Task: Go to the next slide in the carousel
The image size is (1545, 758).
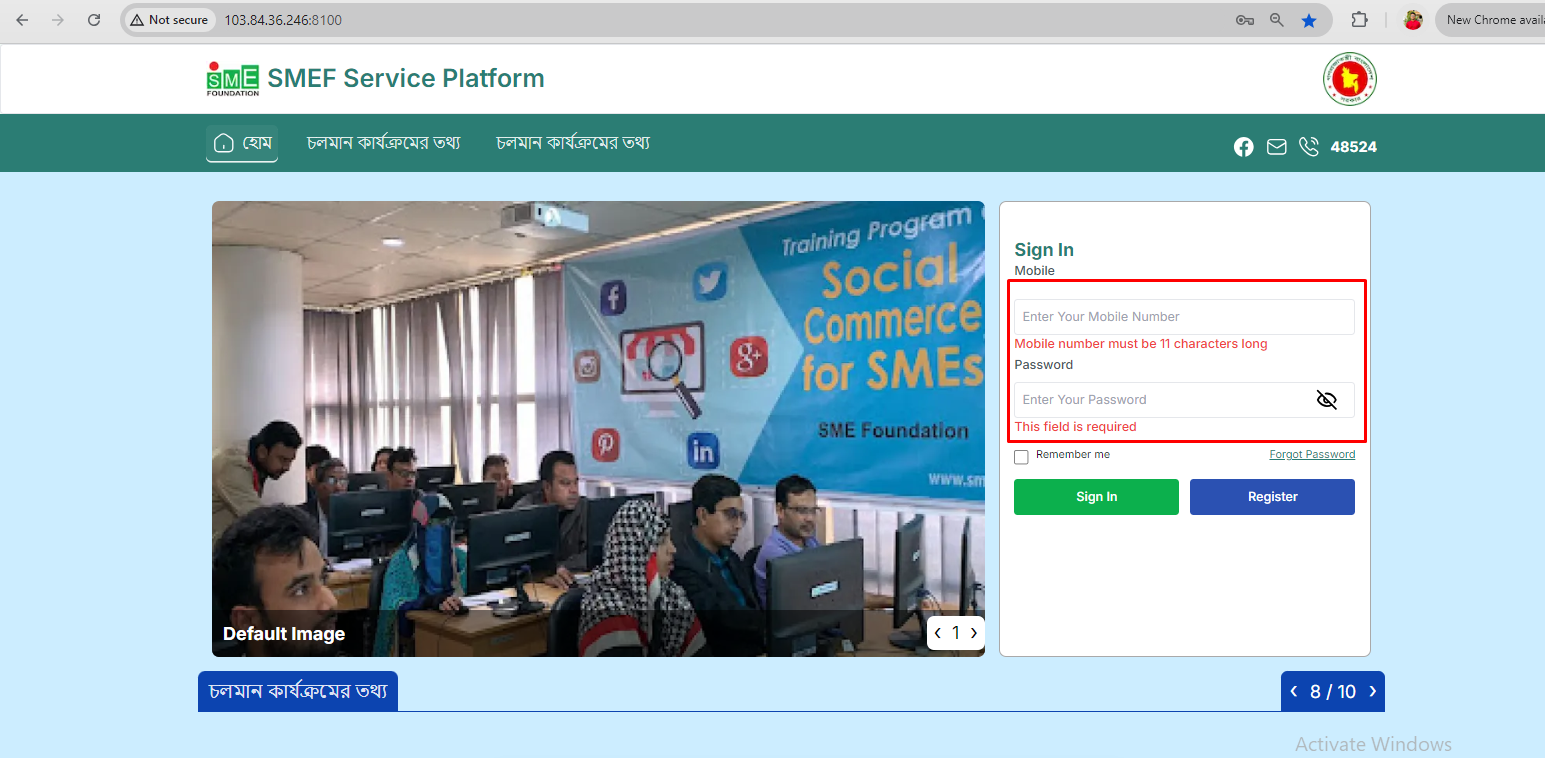Action: (x=974, y=633)
